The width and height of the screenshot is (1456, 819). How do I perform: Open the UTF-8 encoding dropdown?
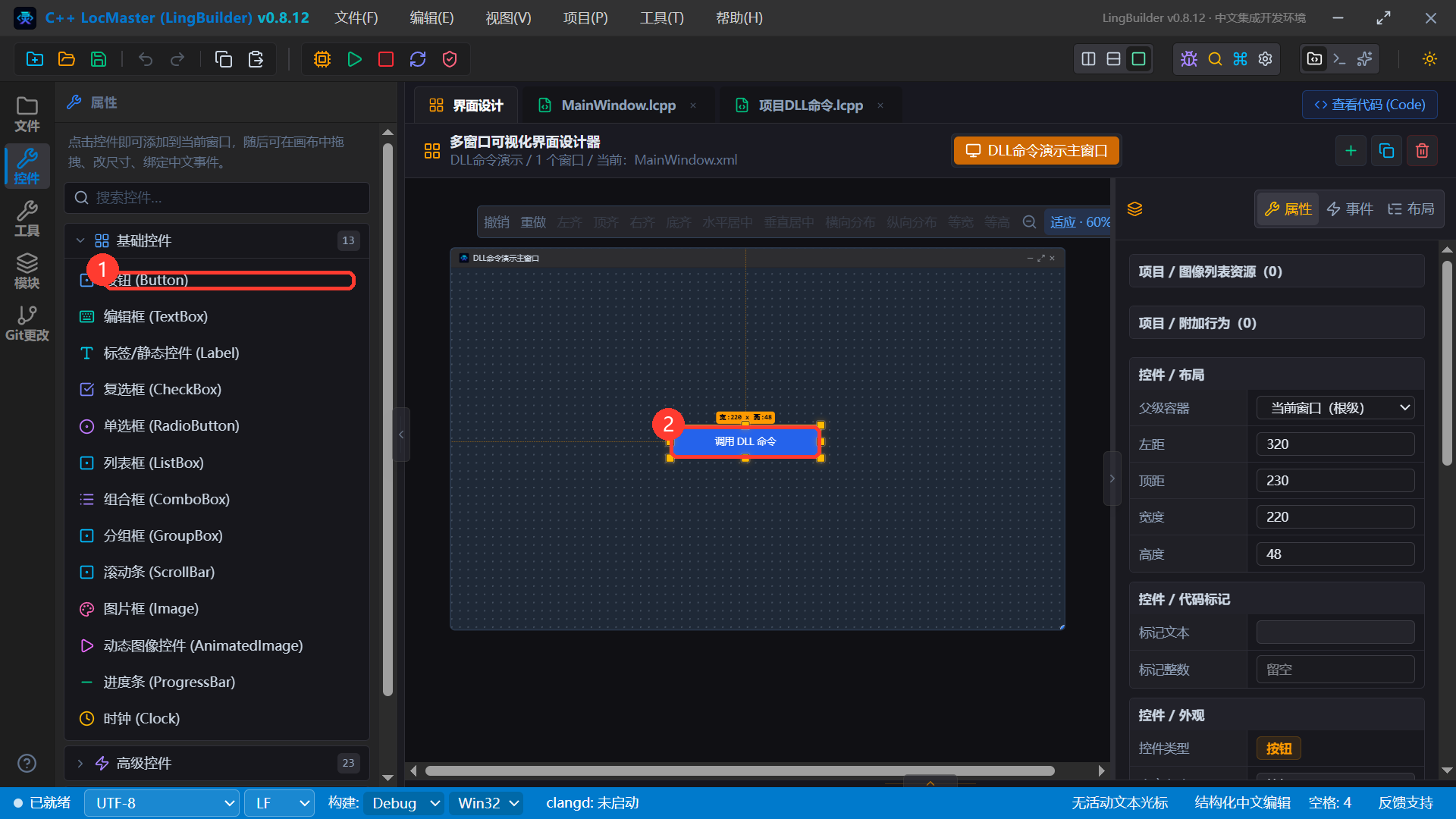[x=162, y=803]
